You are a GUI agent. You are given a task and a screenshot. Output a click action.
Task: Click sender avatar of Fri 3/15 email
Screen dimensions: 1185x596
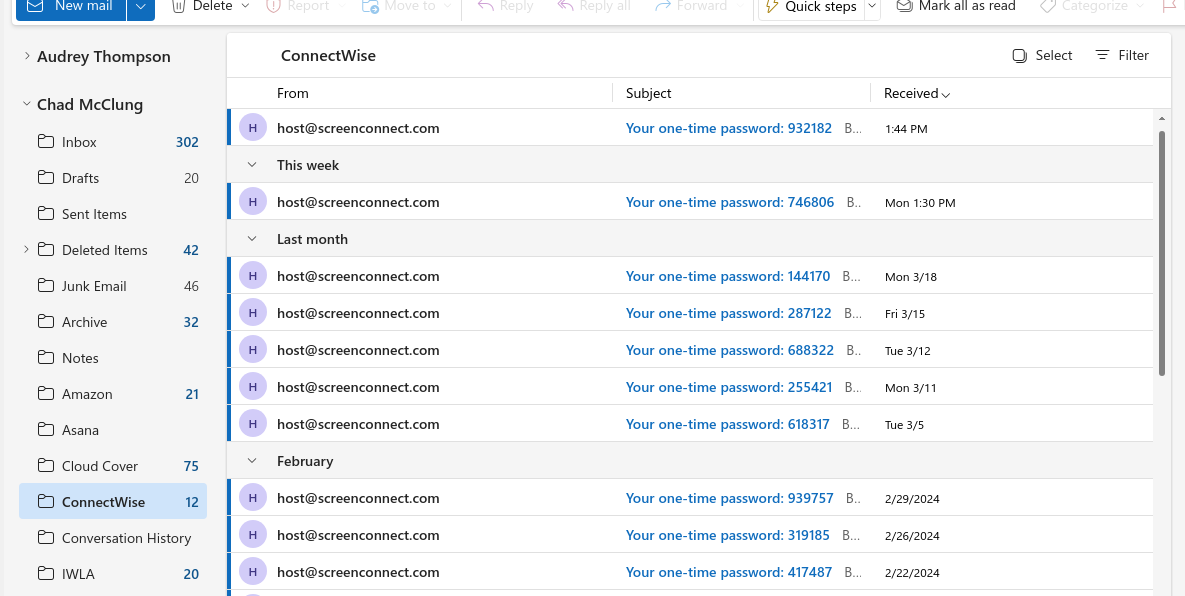[252, 313]
